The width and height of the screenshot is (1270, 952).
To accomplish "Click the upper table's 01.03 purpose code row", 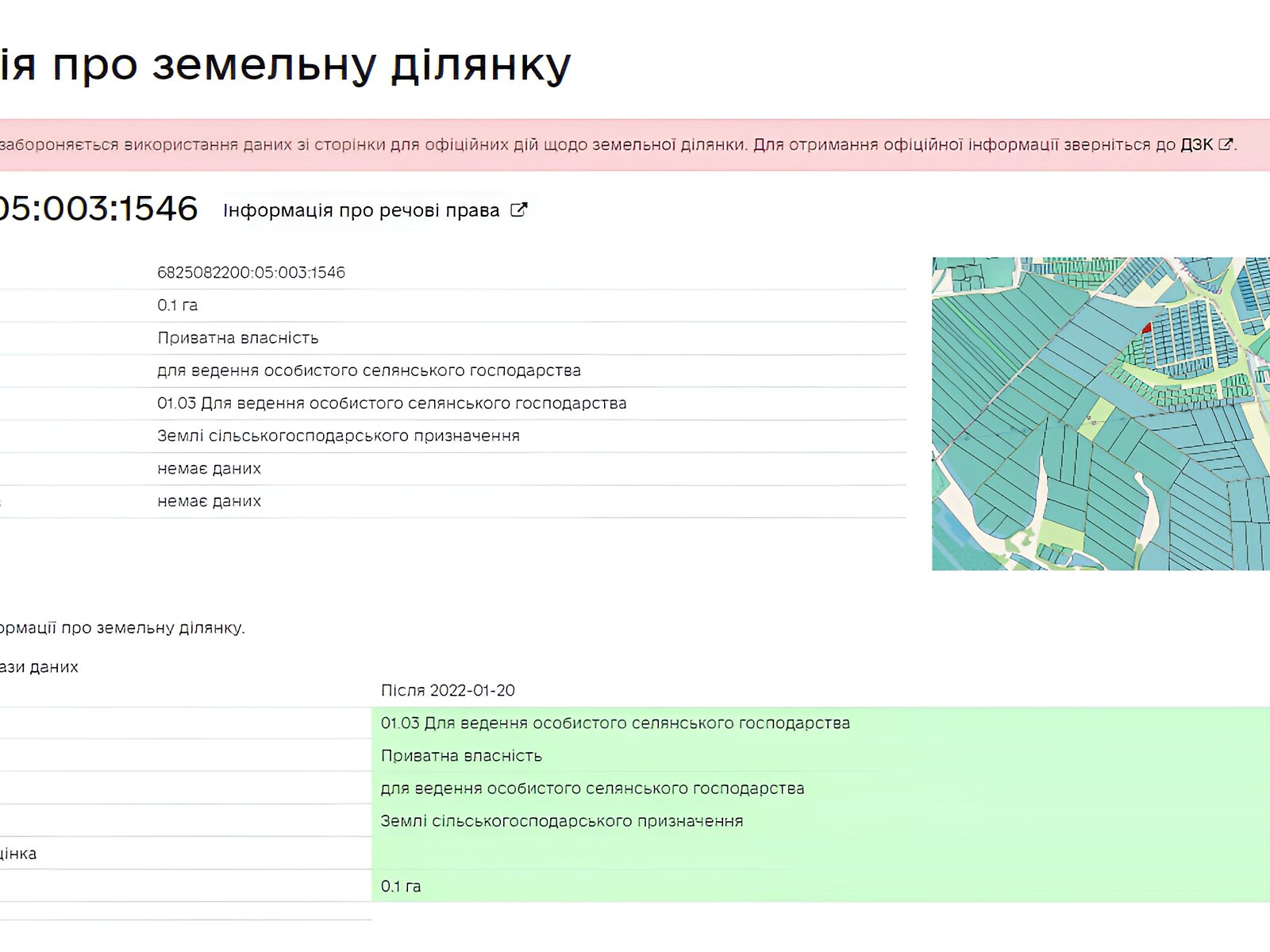I will click(391, 403).
